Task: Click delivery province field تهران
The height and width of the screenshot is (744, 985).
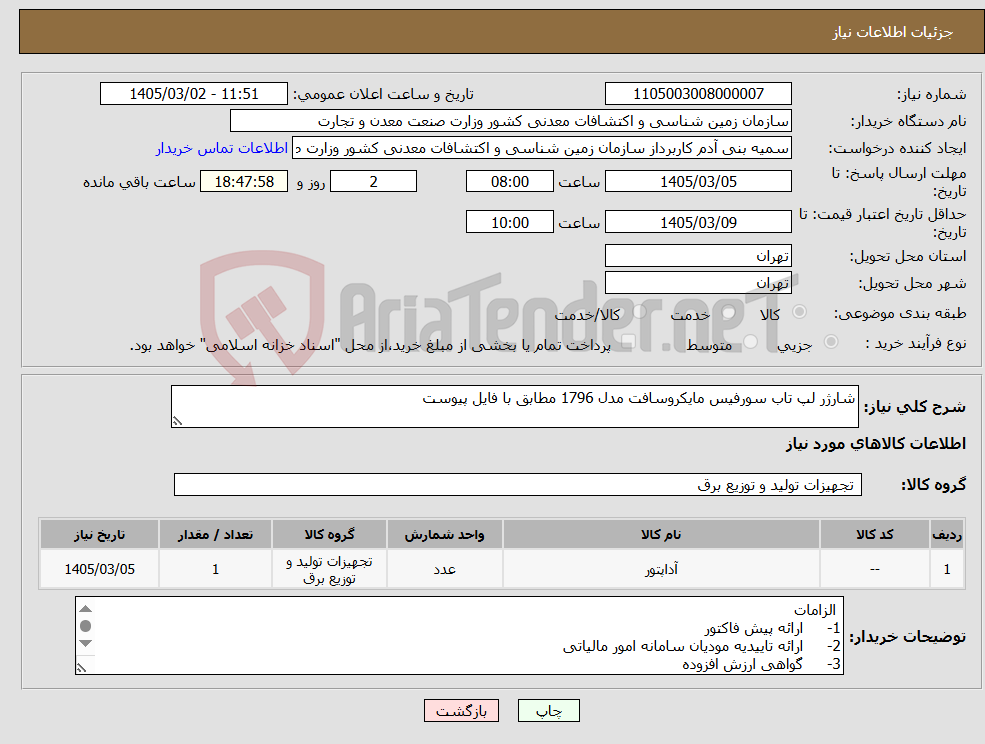Action: point(698,256)
